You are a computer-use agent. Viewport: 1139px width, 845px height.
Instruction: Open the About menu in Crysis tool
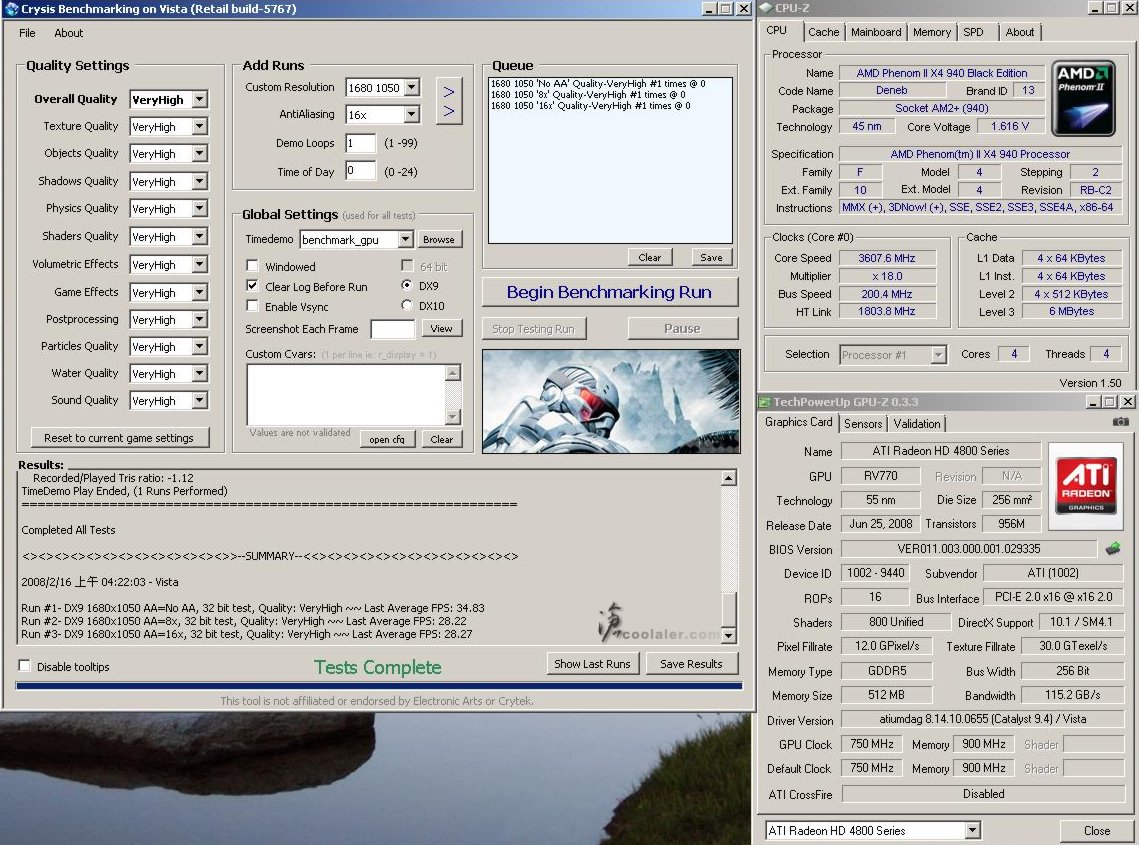[68, 33]
